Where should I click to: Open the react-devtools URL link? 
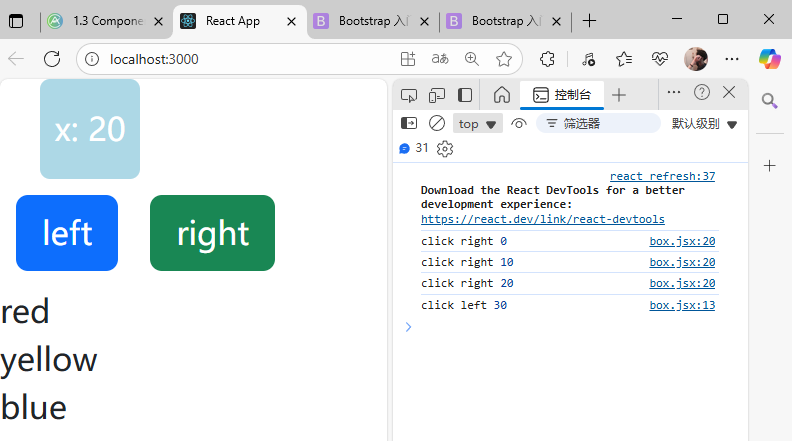tap(542, 219)
